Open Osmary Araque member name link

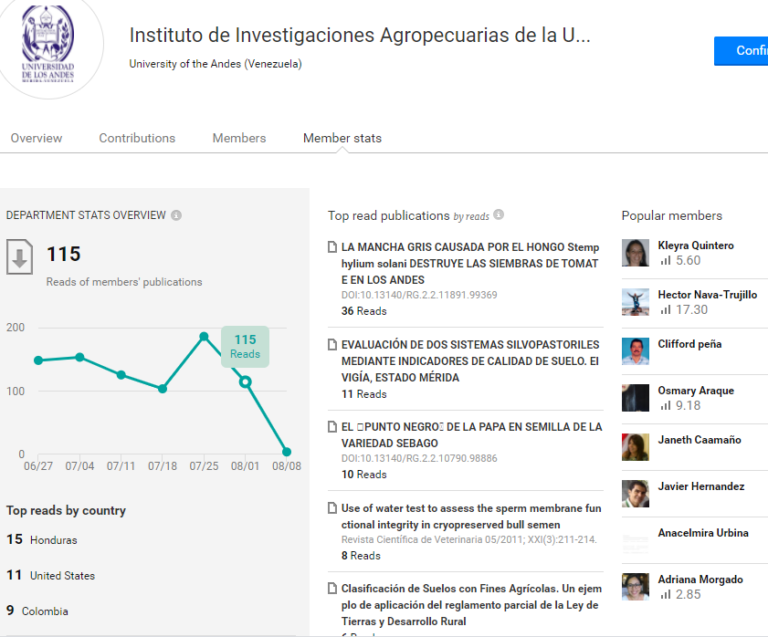[696, 390]
